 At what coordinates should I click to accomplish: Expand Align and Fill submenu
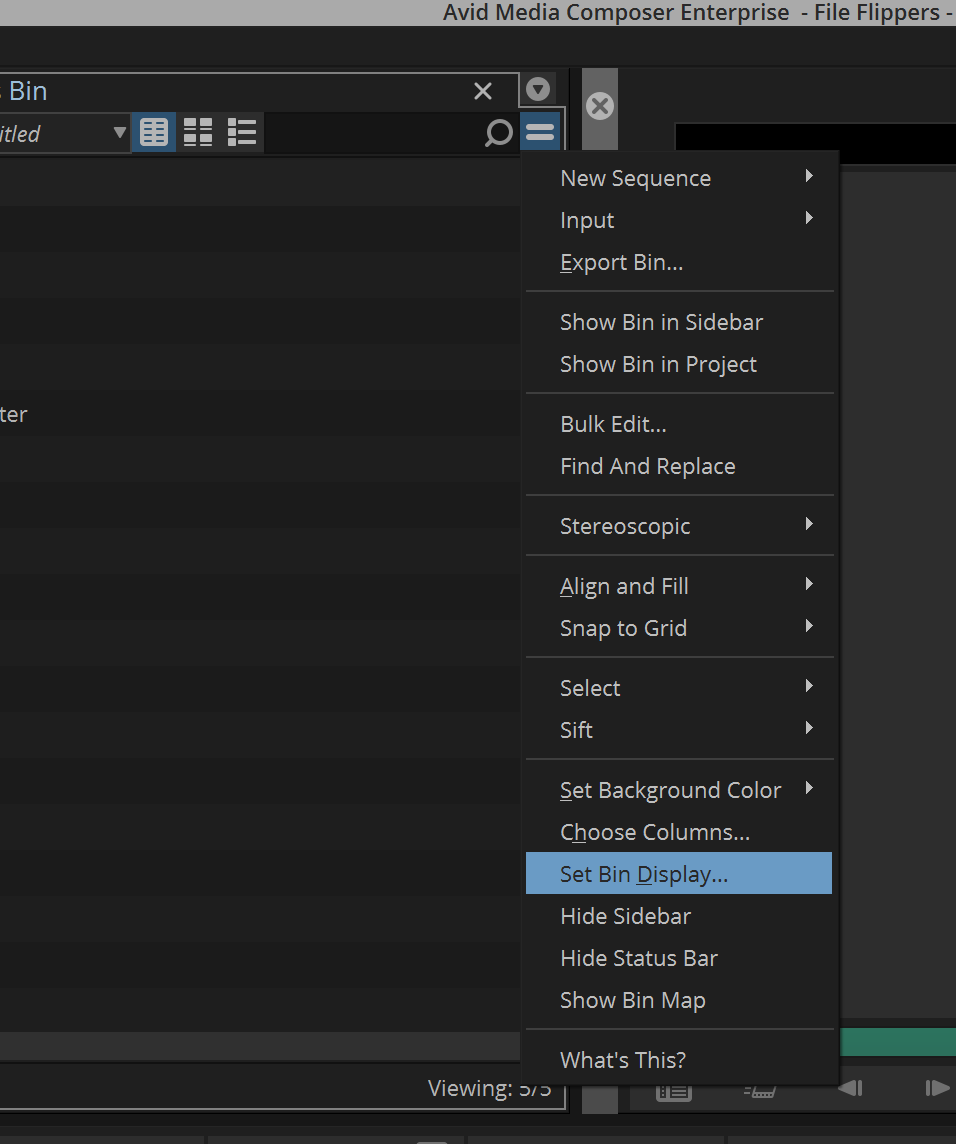coord(679,587)
